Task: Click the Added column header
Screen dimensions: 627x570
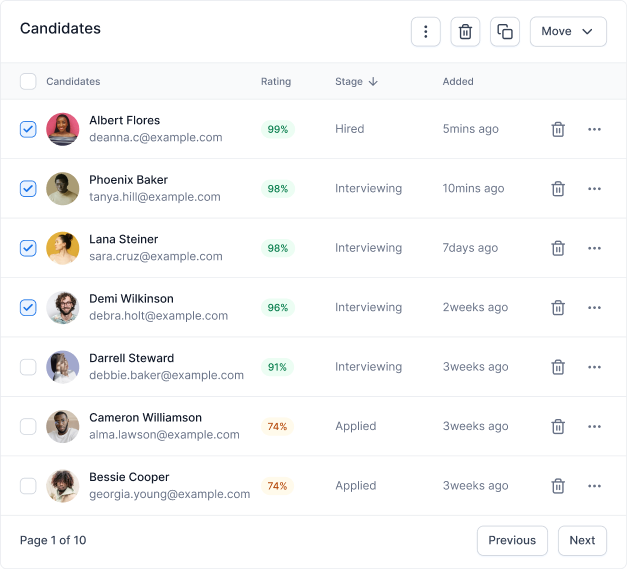Action: coord(458,81)
